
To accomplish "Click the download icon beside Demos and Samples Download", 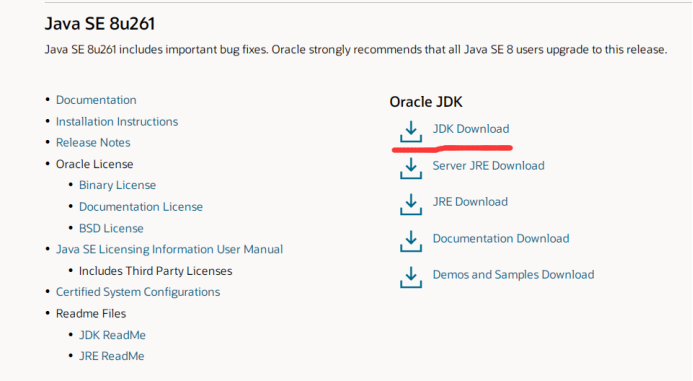I will click(411, 278).
